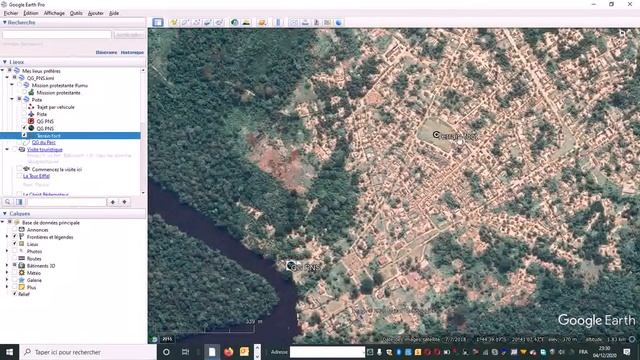Click the Itinéraire link
The height and width of the screenshot is (360, 640).
107,52
